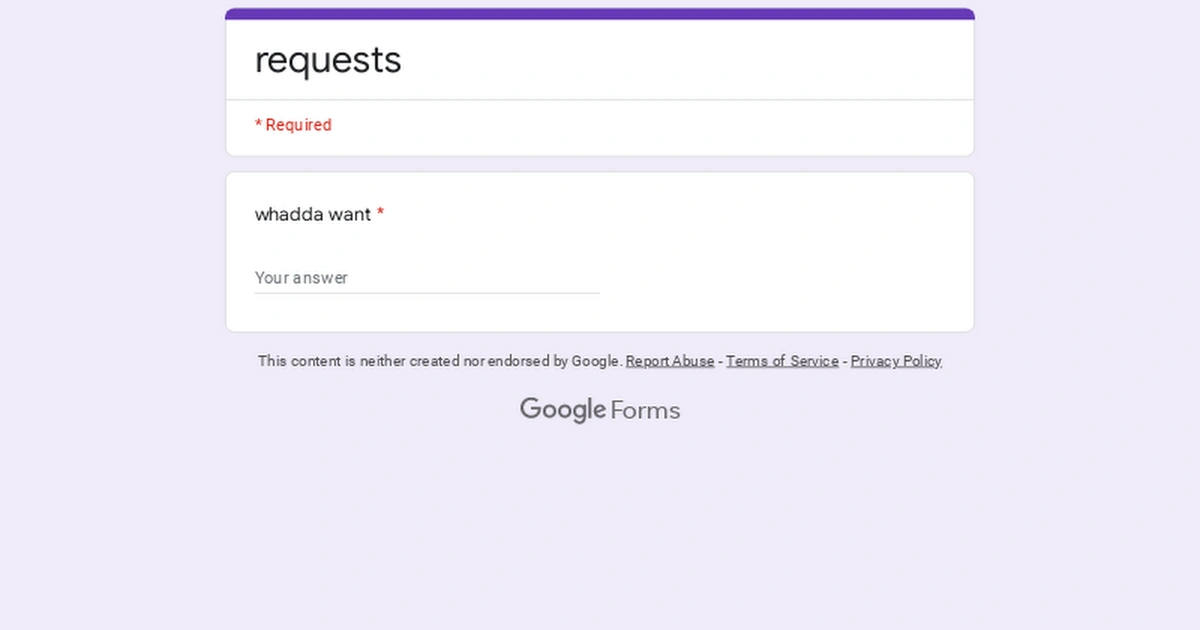Click the Google Forms logo

click(x=599, y=409)
